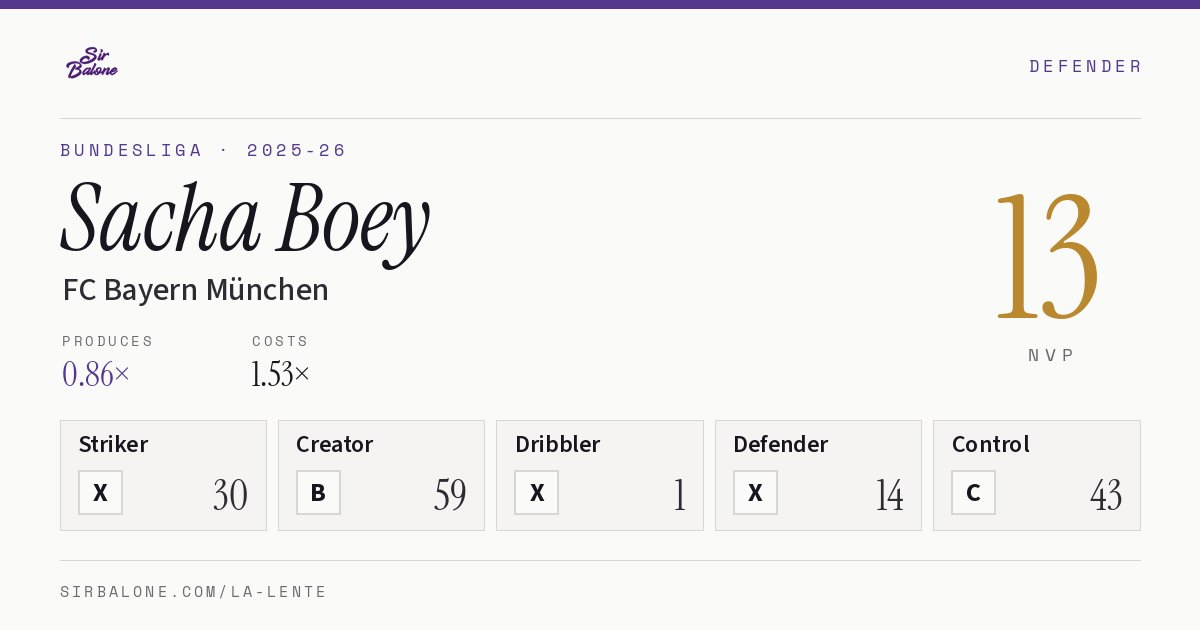Click the PRODUCES label

[x=108, y=341]
